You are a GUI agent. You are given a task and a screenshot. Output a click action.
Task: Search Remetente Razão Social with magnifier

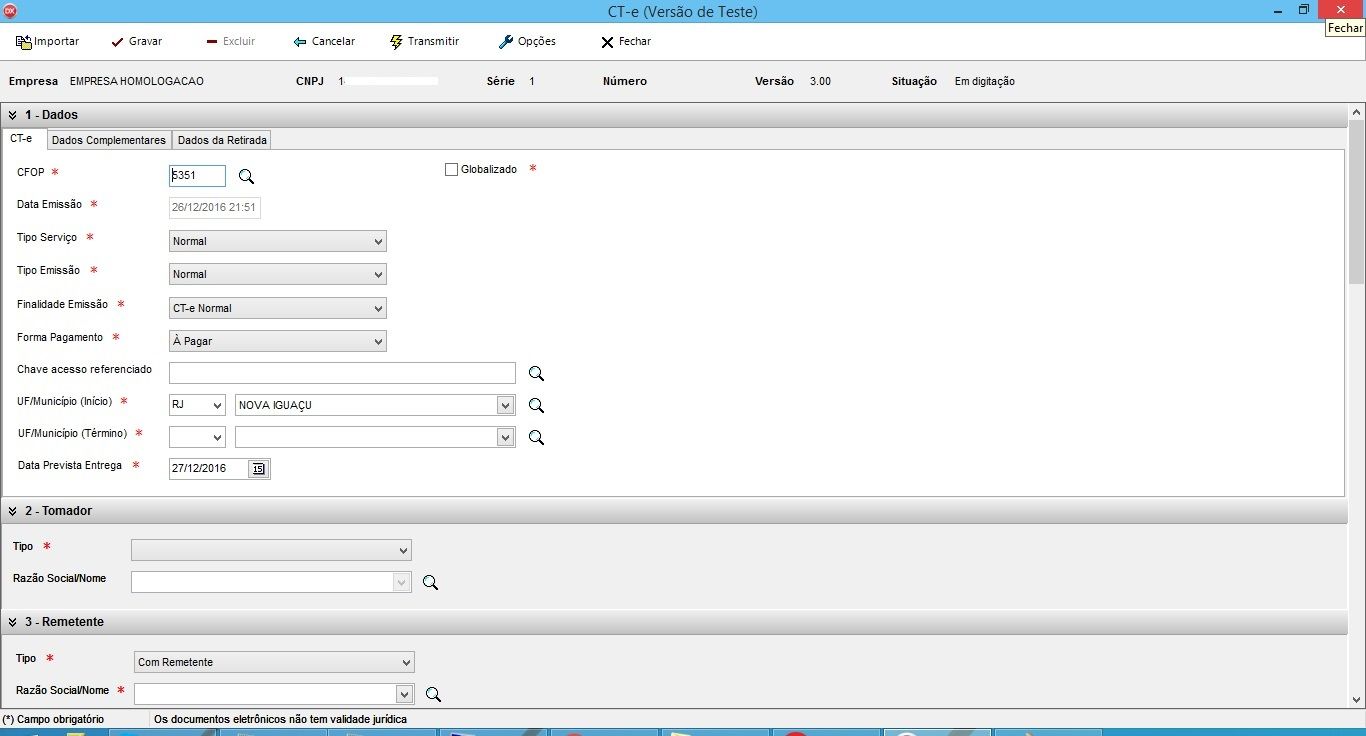click(x=433, y=694)
